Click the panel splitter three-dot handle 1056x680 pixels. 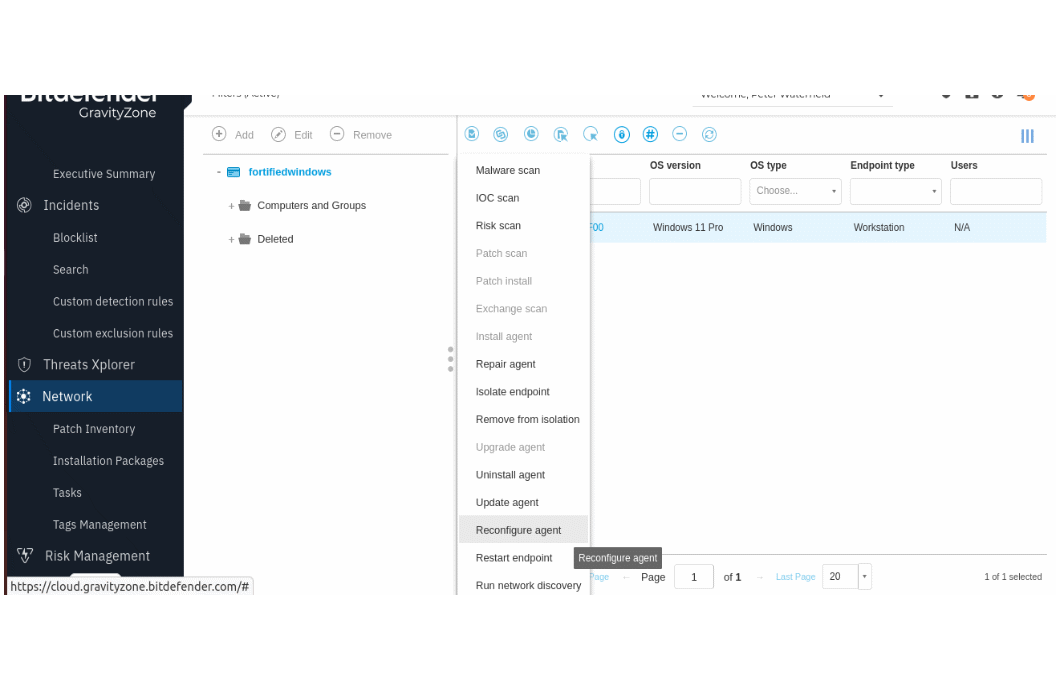point(451,359)
